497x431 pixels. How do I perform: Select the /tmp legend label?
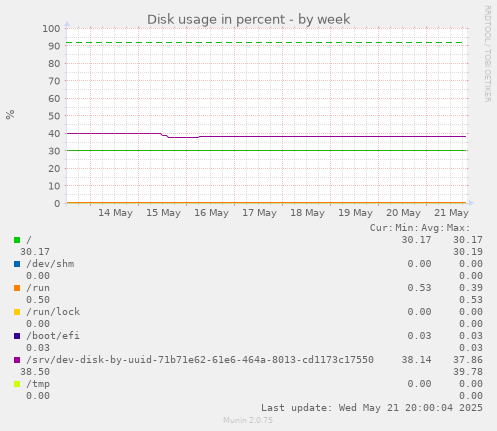38,384
